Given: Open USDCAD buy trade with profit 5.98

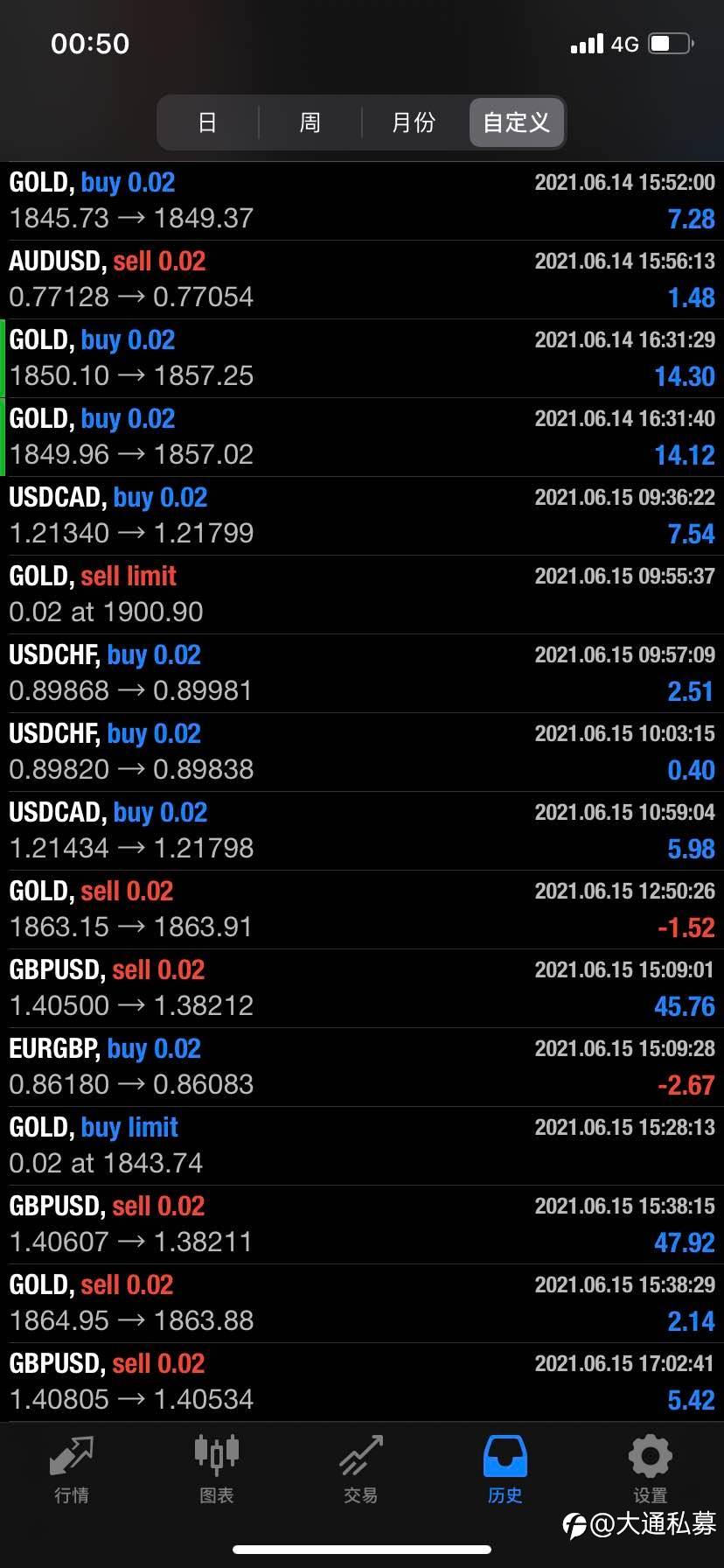Looking at the screenshot, I should pos(362,831).
